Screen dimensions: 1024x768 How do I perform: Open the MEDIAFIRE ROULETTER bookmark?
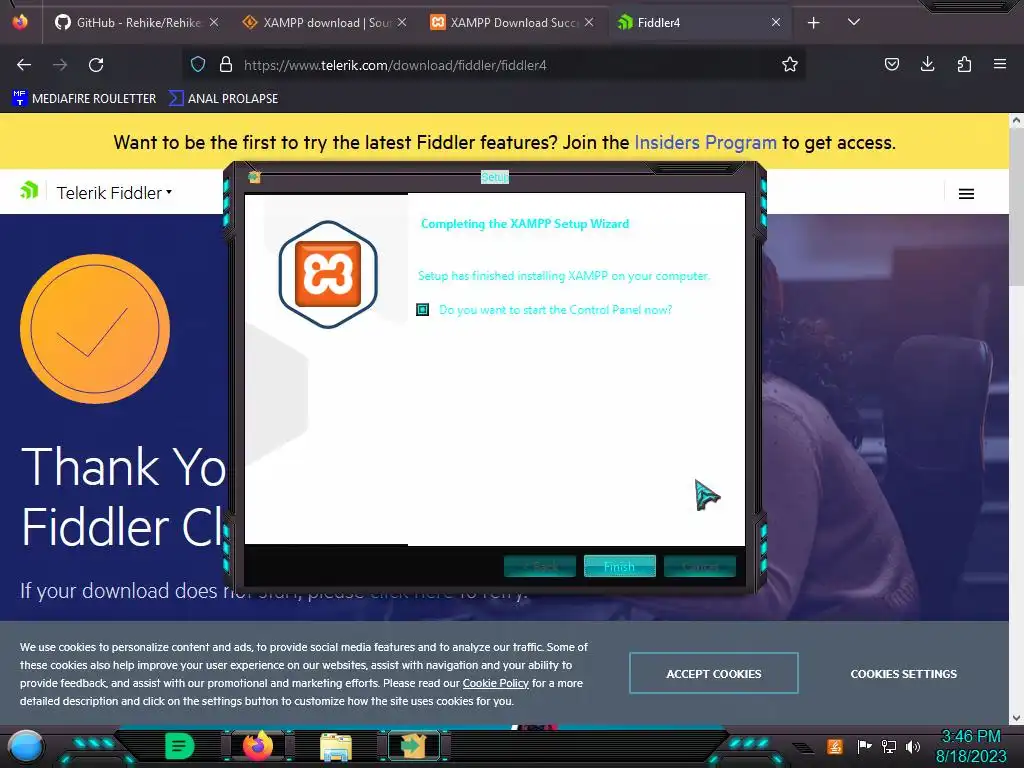[84, 99]
